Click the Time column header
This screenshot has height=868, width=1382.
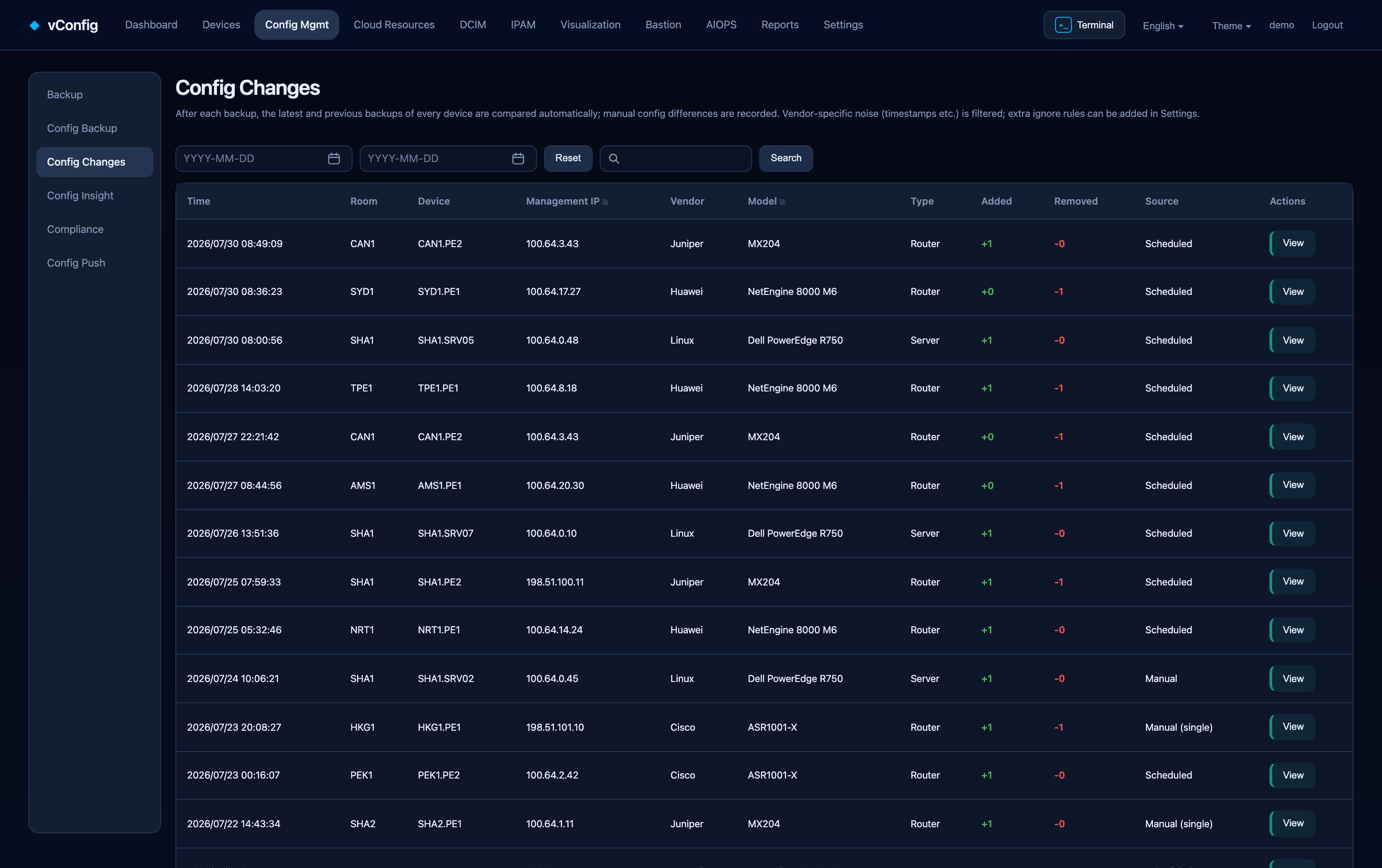(198, 201)
